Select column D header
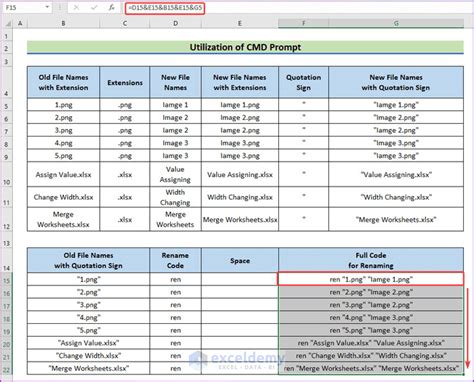Viewport: 474px width, 382px height. (176, 23)
